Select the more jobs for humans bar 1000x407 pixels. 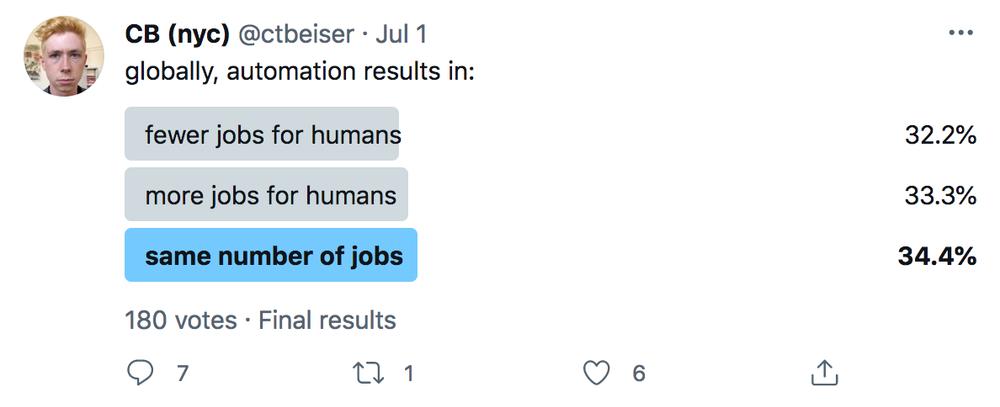(x=266, y=195)
